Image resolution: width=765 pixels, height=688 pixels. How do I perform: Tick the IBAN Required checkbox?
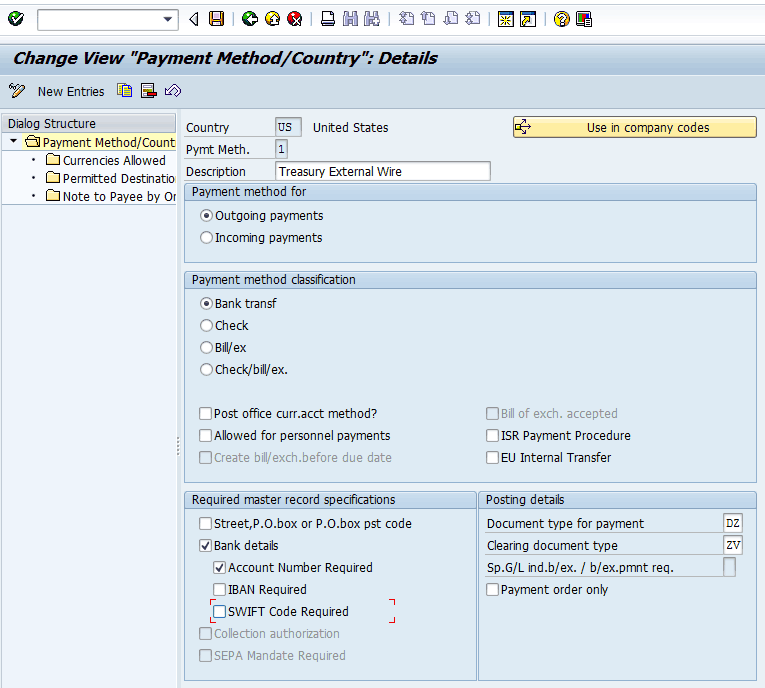pyautogui.click(x=220, y=590)
